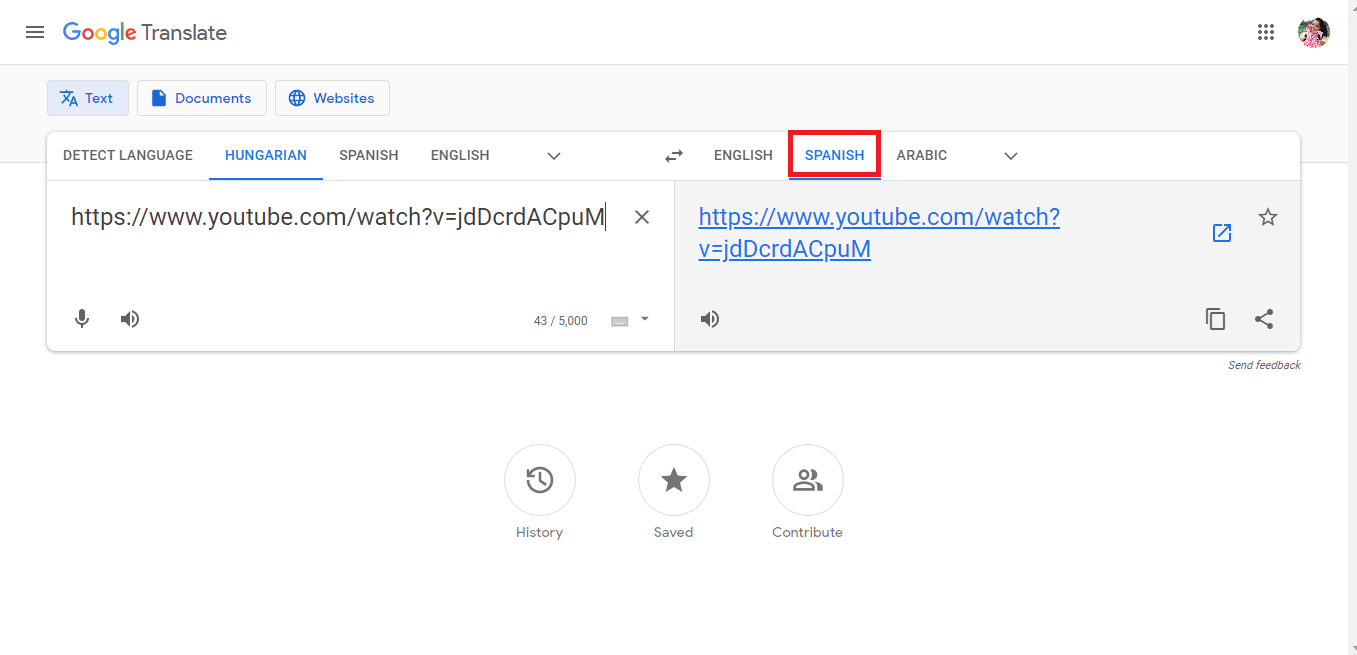Select Hungarian as source language
The height and width of the screenshot is (655, 1357).
coord(266,156)
